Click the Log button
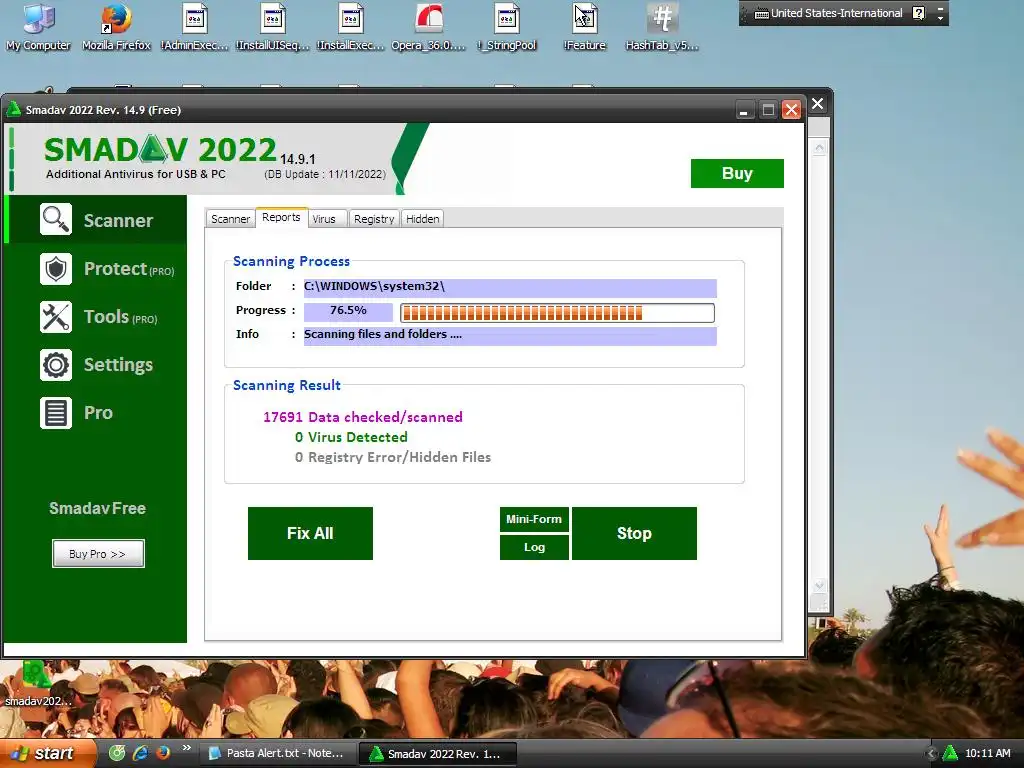 [x=534, y=547]
